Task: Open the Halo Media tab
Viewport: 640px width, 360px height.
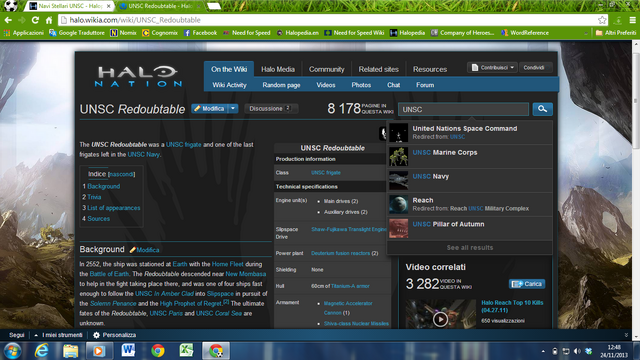Action: [278, 69]
